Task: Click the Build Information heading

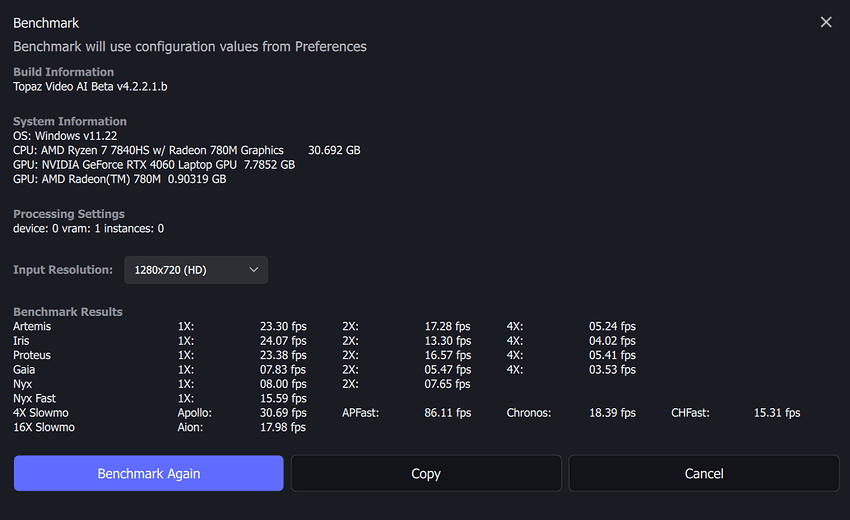Action: click(x=63, y=72)
